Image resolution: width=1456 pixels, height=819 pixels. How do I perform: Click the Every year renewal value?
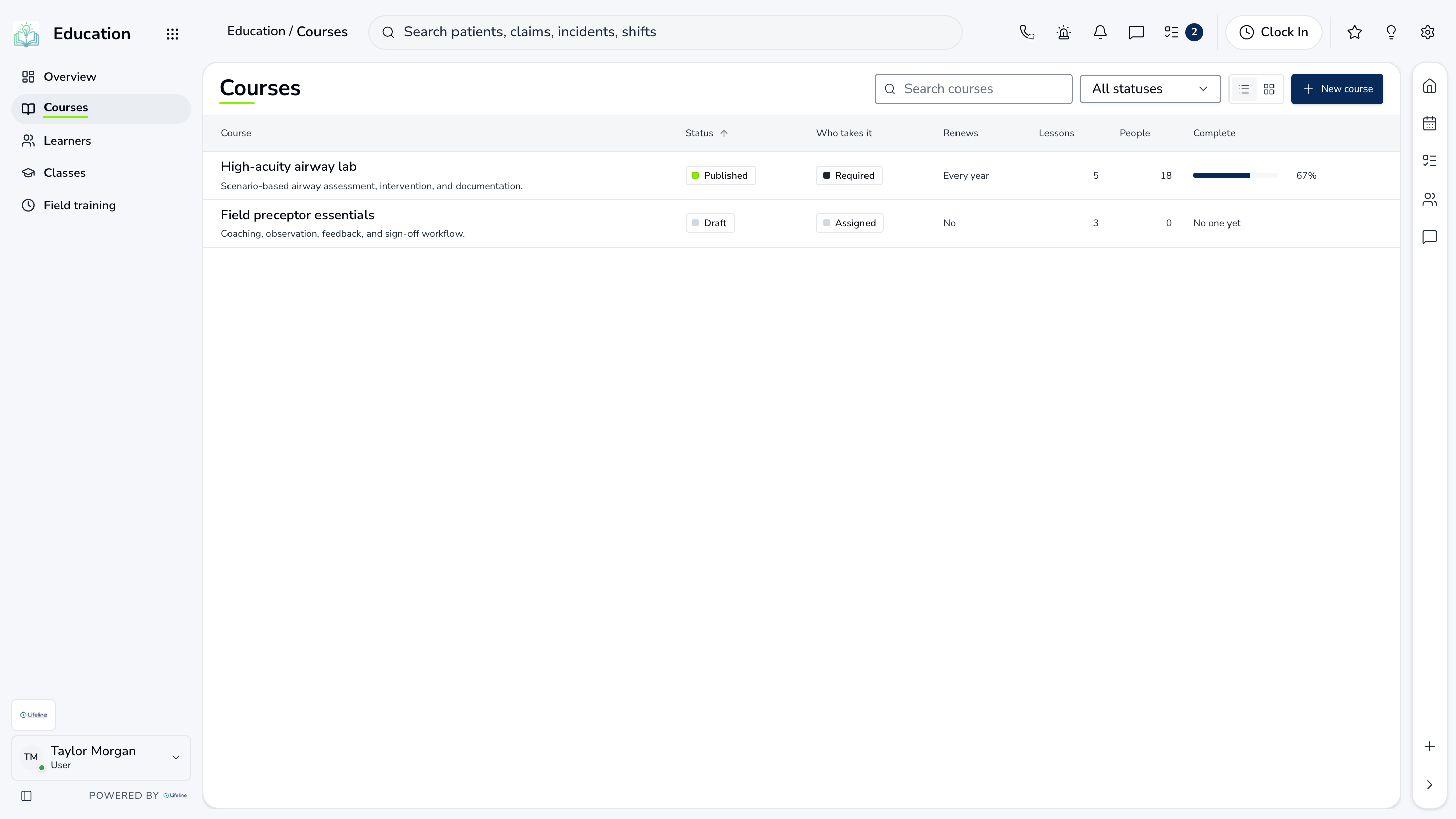coord(966,176)
